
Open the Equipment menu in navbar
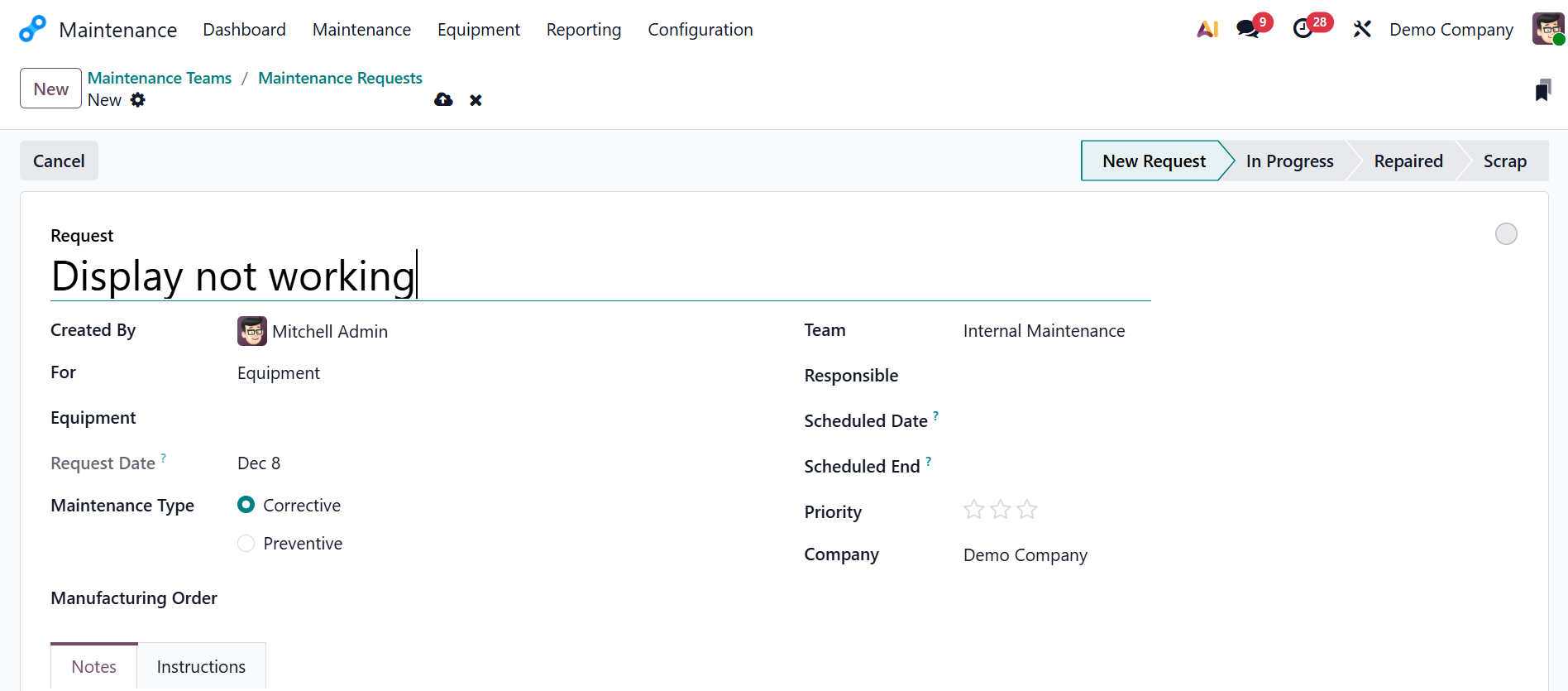coord(478,30)
